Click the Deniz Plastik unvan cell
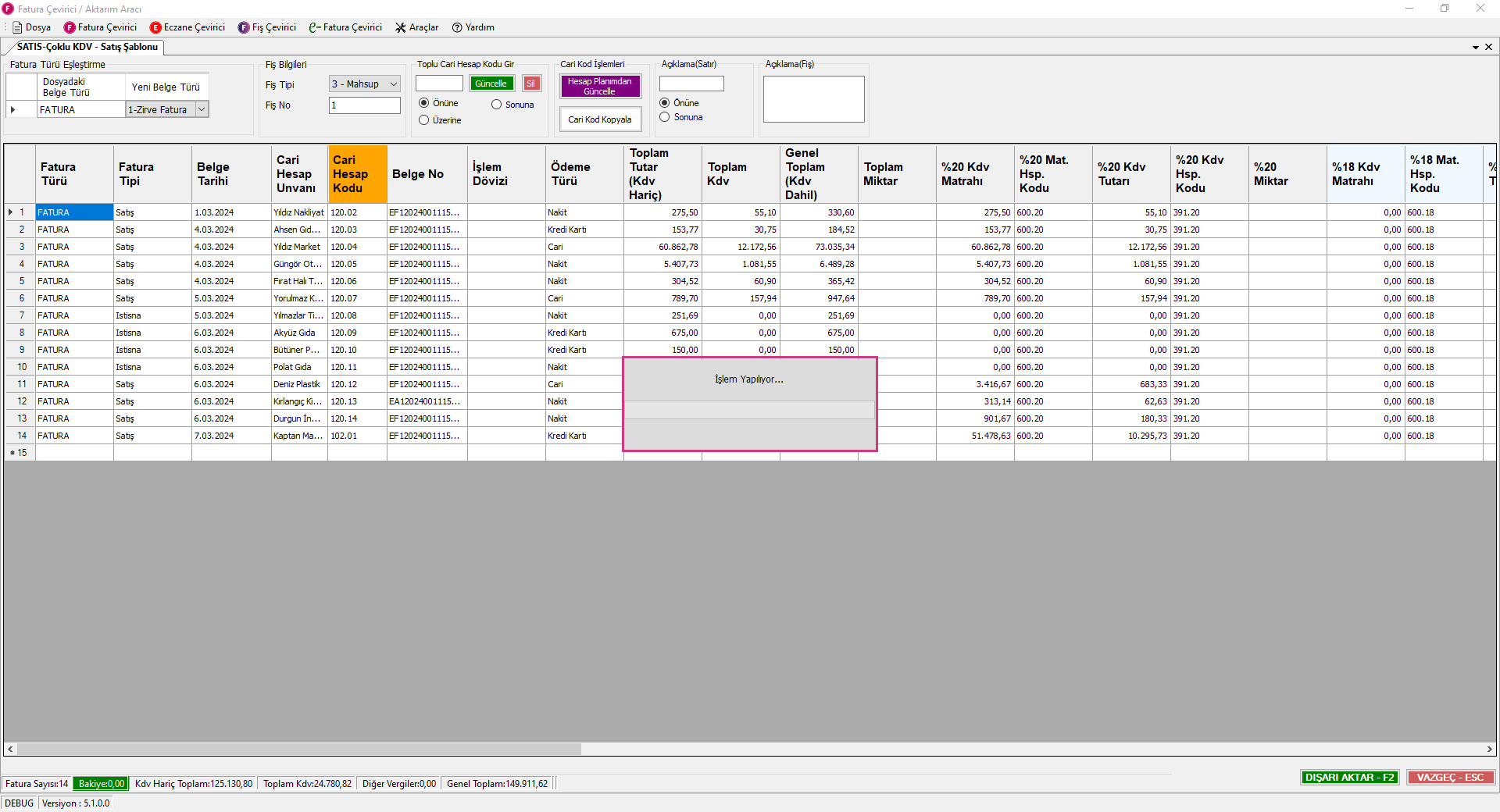1500x812 pixels. pyautogui.click(x=299, y=384)
